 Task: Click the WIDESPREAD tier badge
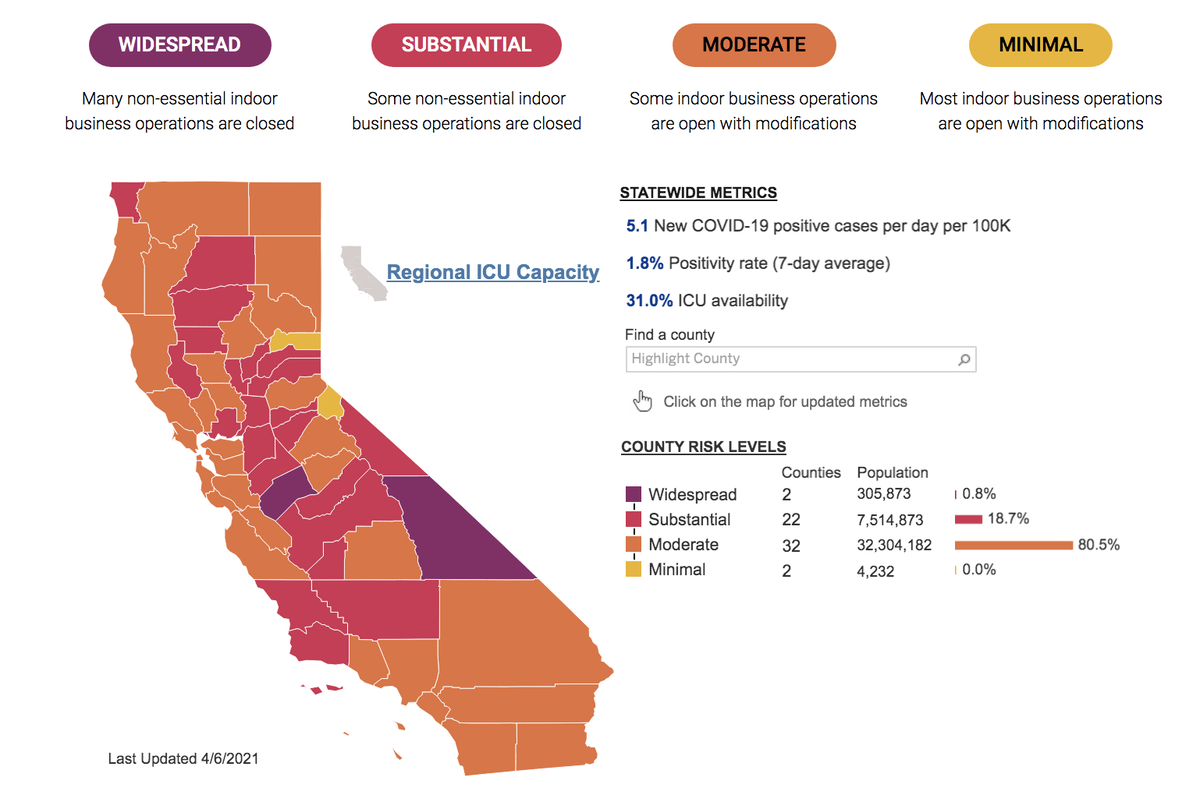tap(180, 45)
